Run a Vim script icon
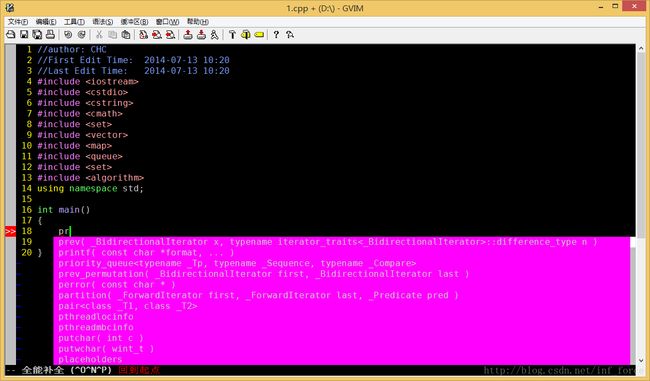 [x=214, y=34]
